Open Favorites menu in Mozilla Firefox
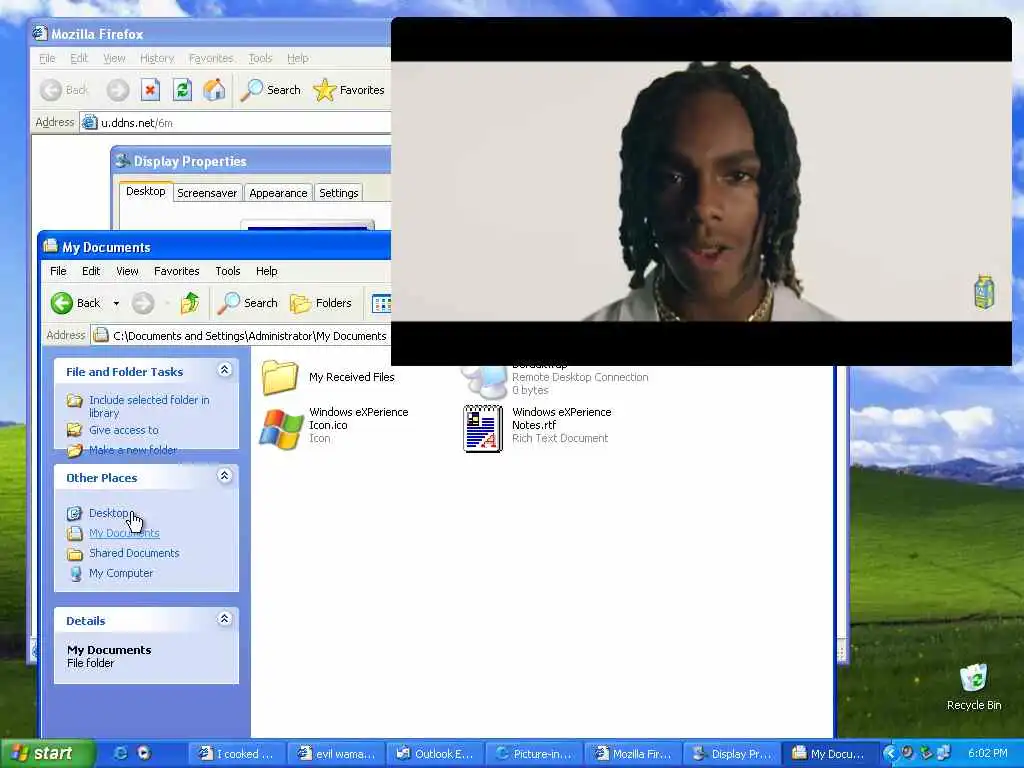The width and height of the screenshot is (1024, 768). click(211, 58)
